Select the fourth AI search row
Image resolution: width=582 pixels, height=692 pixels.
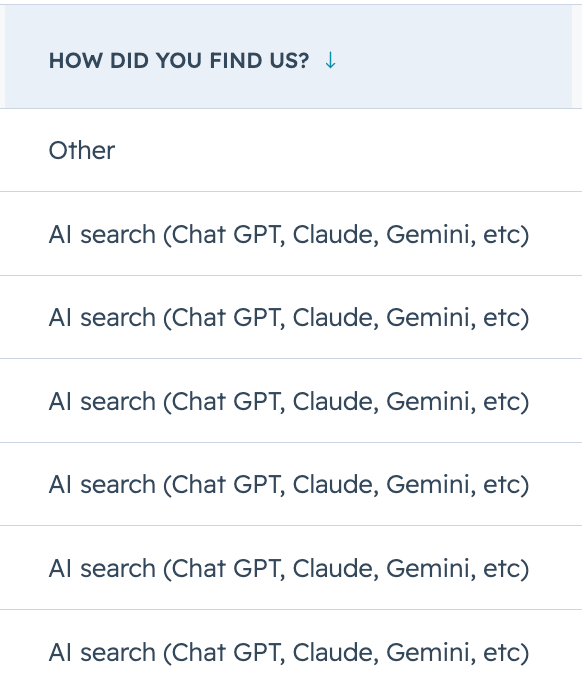tap(291, 484)
